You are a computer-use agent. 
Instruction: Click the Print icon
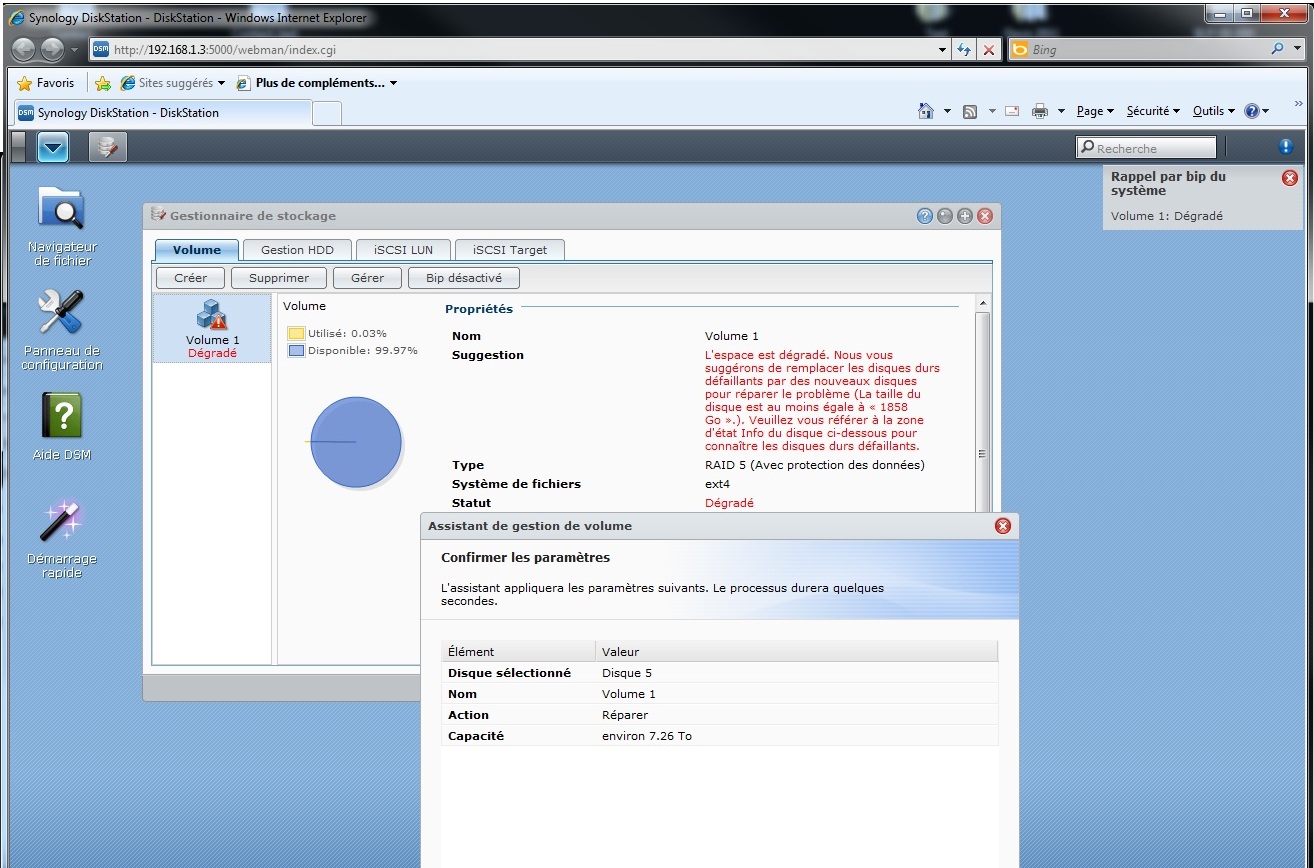[1040, 111]
